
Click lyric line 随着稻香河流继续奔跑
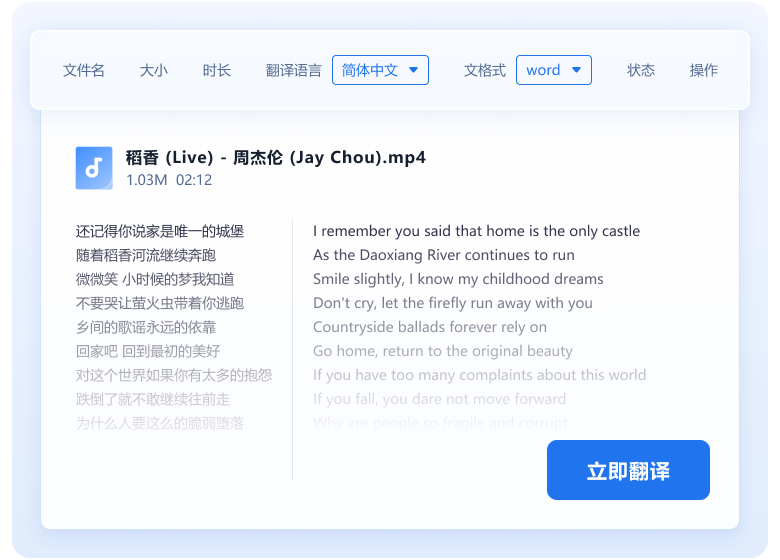pos(146,255)
